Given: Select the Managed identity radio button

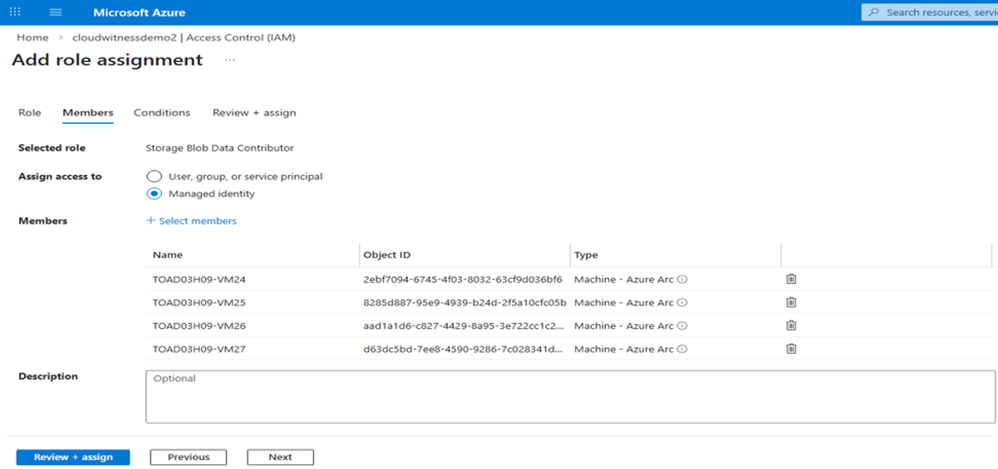Looking at the screenshot, I should coord(154,193).
